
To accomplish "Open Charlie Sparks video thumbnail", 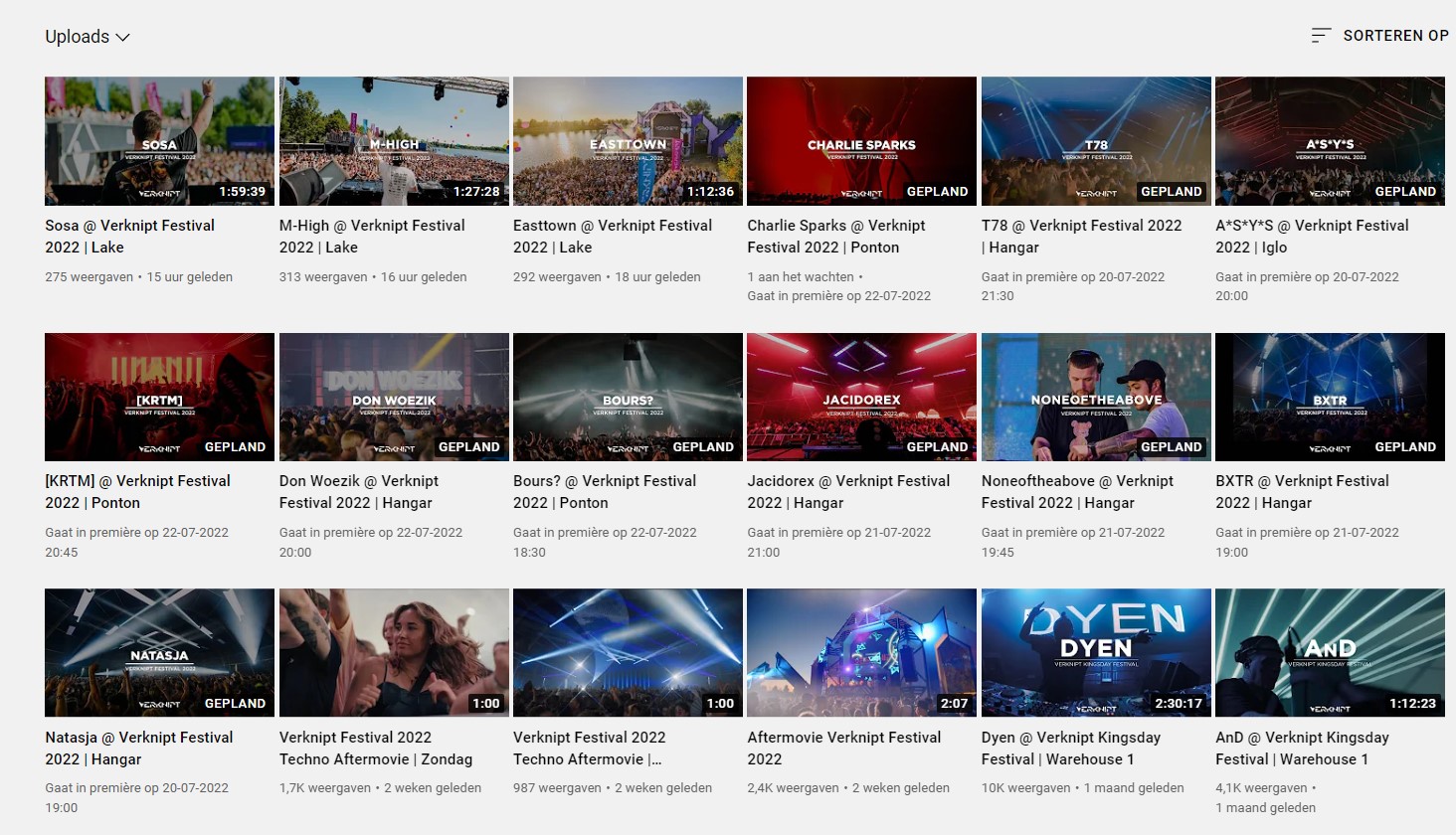I will click(x=861, y=141).
